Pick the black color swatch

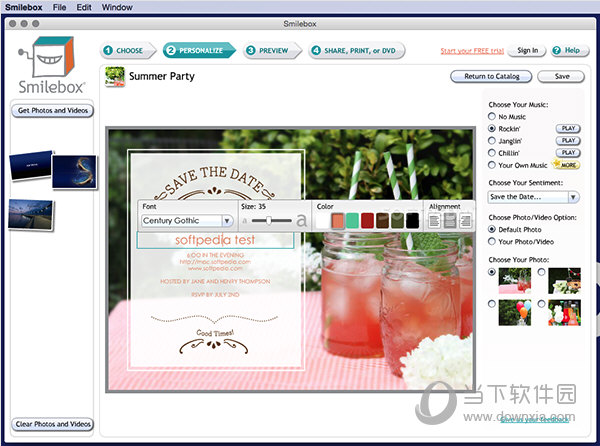coord(412,221)
